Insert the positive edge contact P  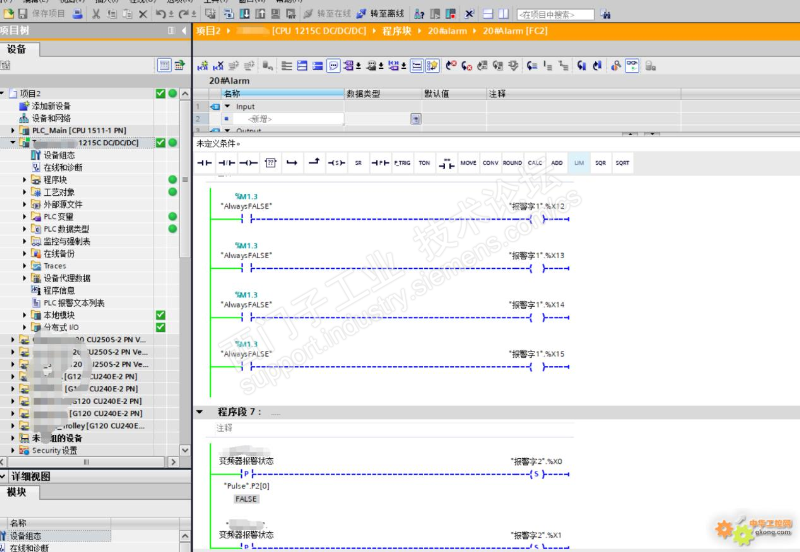tap(380, 163)
